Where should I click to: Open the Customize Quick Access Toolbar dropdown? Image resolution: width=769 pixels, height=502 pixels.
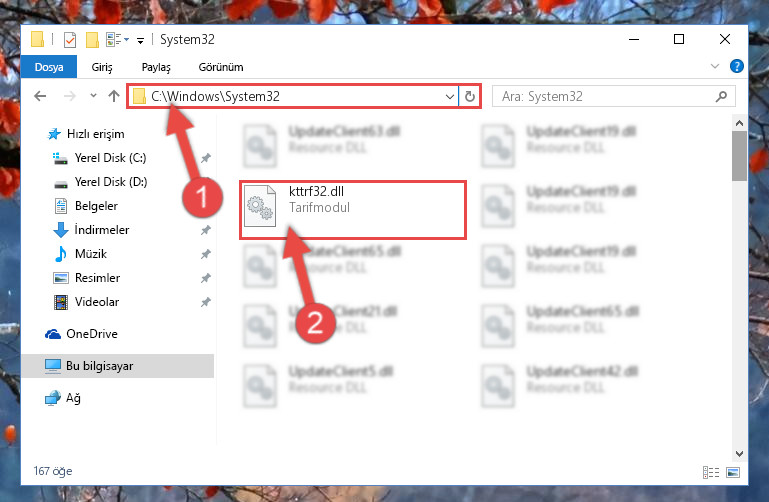[x=140, y=41]
